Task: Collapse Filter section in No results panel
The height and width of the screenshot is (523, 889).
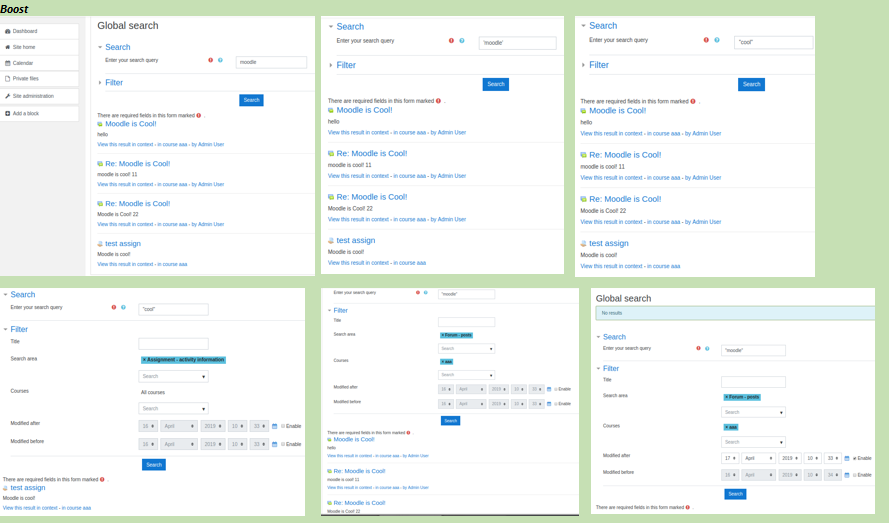Action: pos(598,369)
